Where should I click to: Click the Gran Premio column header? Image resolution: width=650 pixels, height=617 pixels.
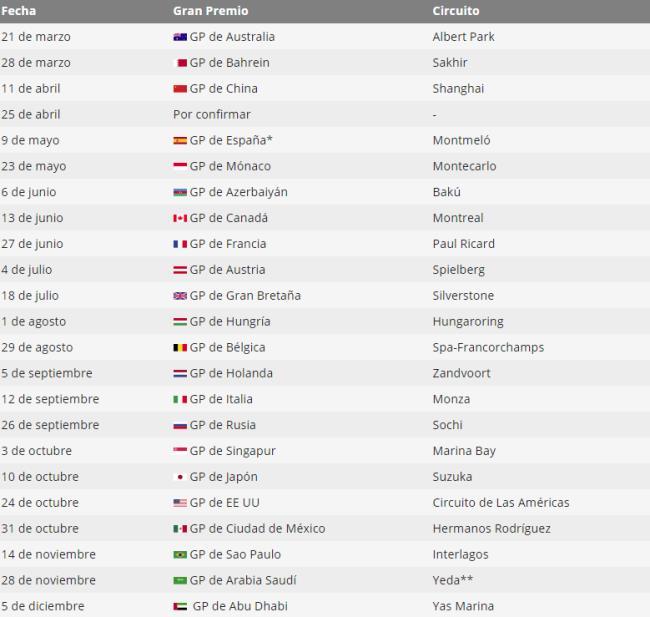210,11
